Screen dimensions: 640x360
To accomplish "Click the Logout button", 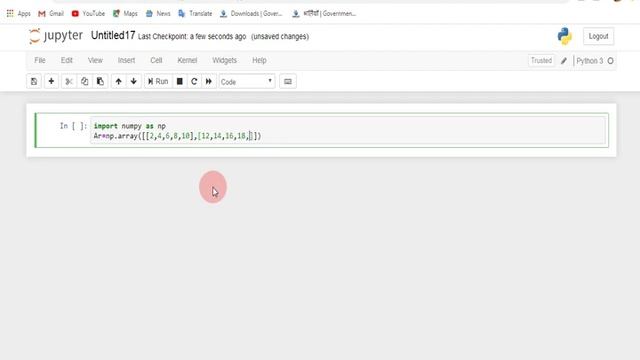I will 598,36.
